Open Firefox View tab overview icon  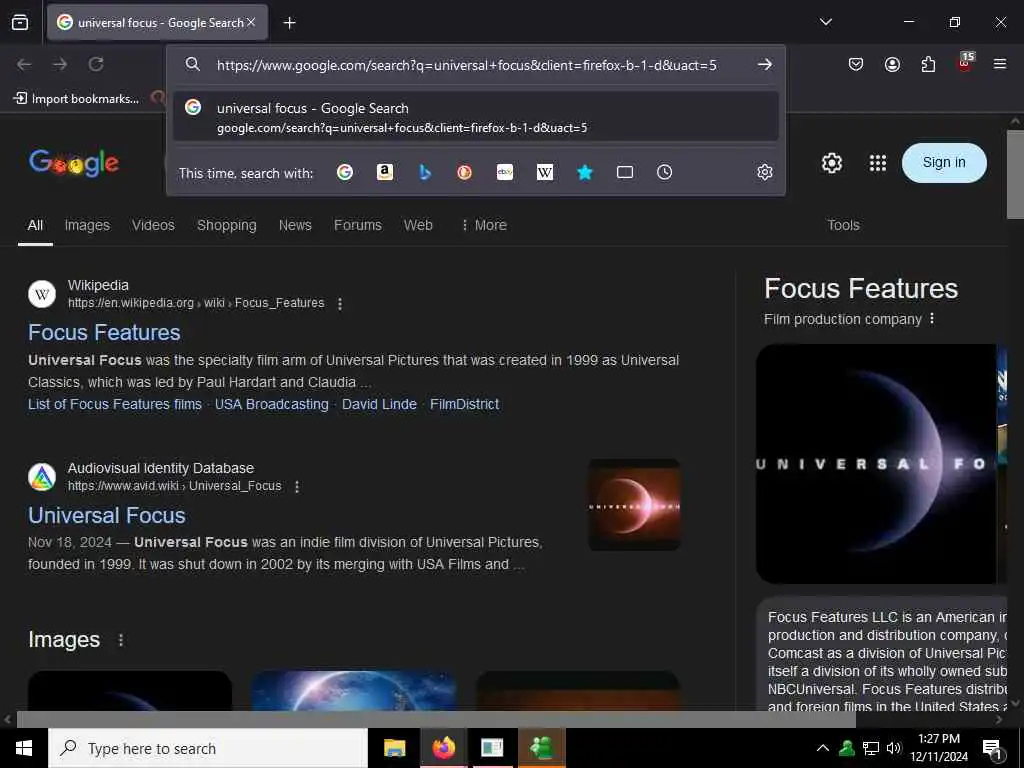(20, 22)
